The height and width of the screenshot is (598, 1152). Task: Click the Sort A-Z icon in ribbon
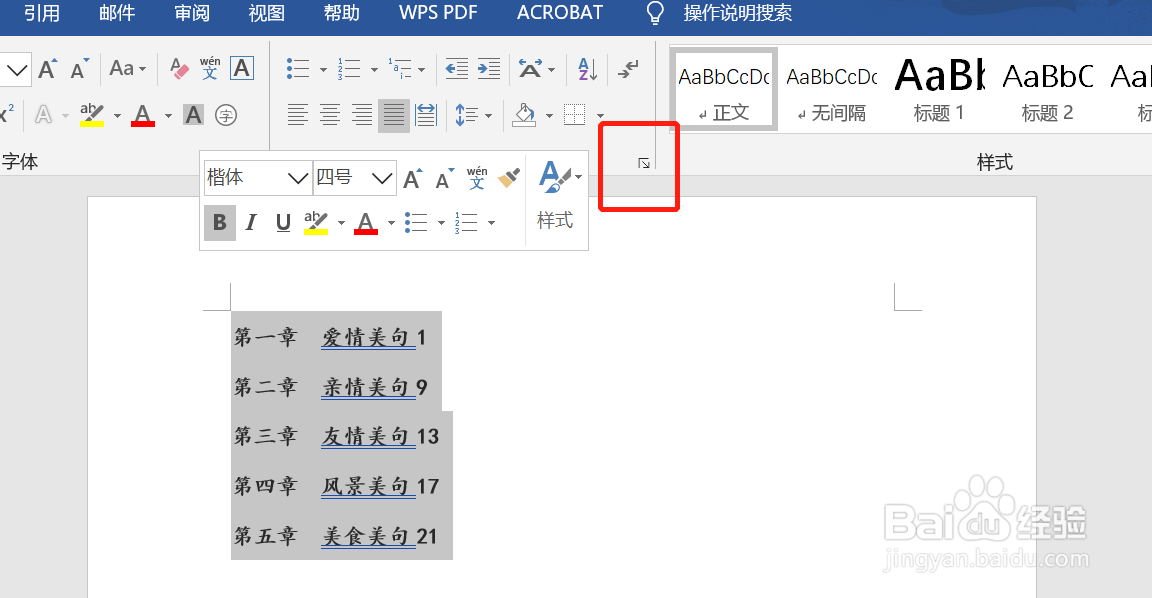coord(586,69)
